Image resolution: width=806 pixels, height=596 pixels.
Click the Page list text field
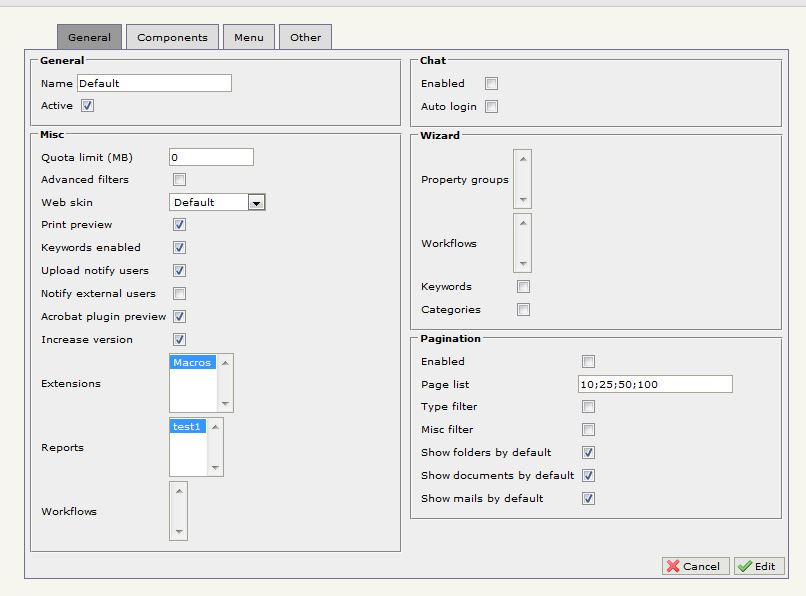(x=654, y=385)
